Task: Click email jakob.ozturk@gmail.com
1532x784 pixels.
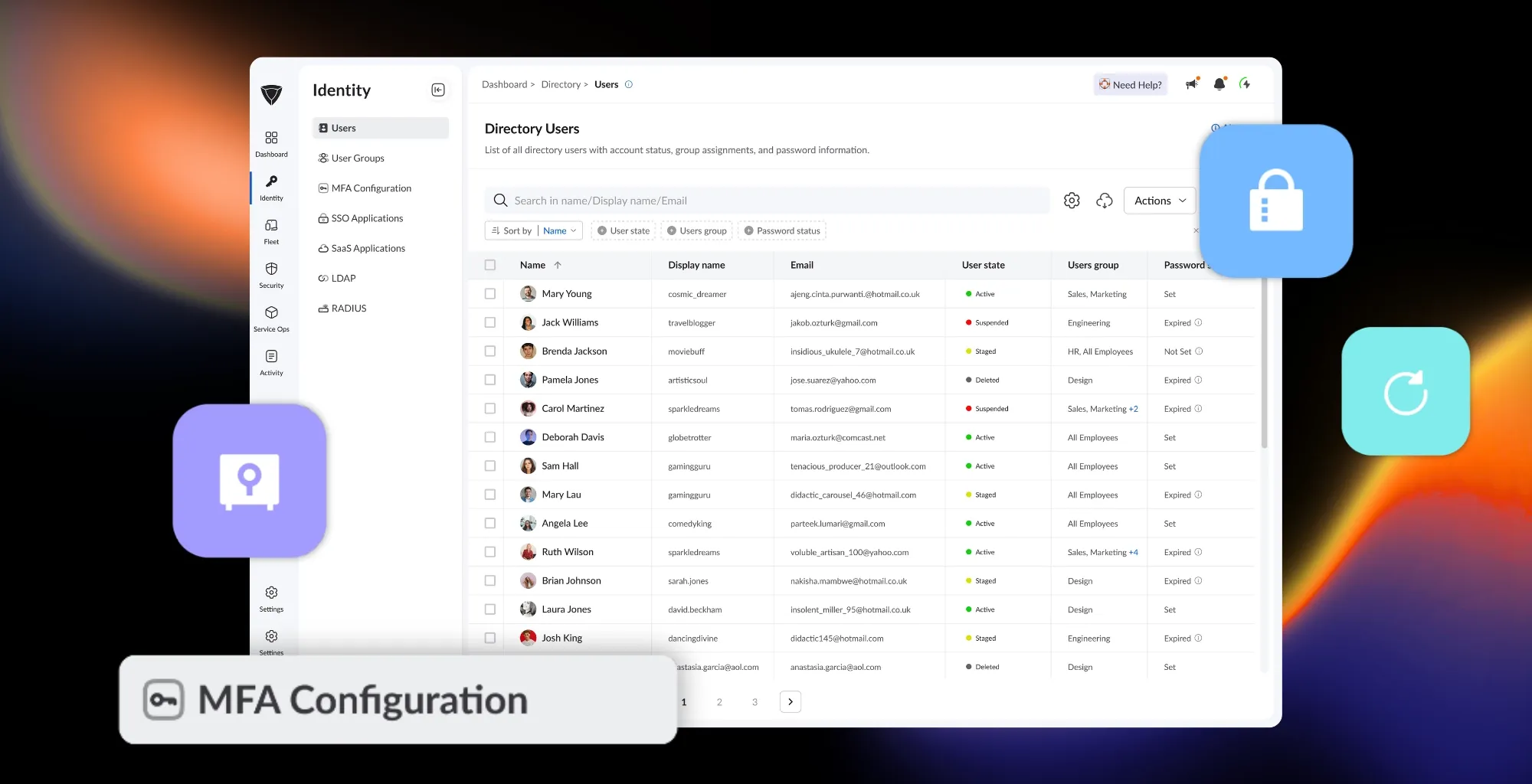Action: 833,323
